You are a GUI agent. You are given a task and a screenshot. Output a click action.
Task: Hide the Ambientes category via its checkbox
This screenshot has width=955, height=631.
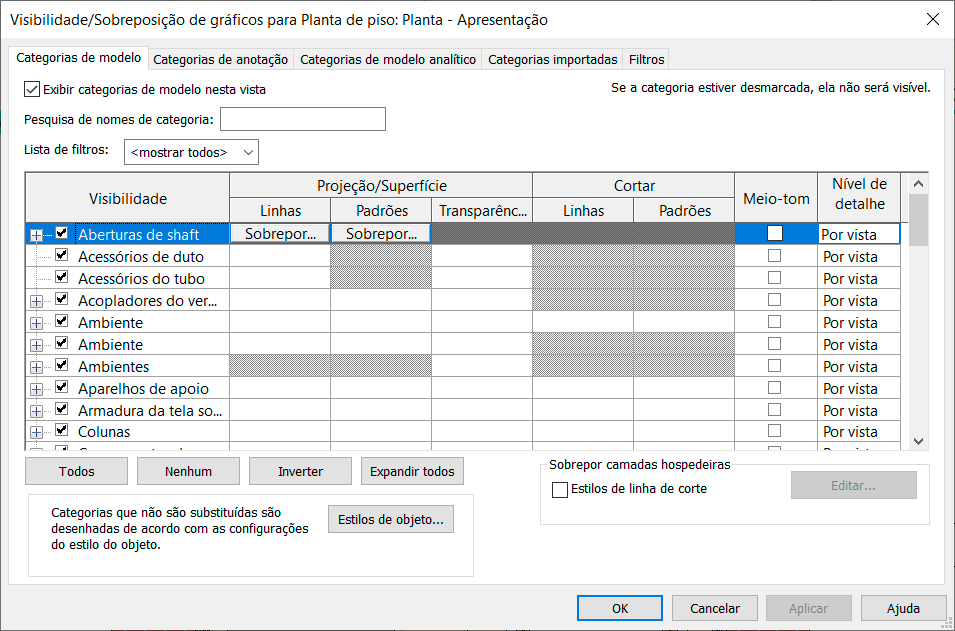(x=62, y=366)
